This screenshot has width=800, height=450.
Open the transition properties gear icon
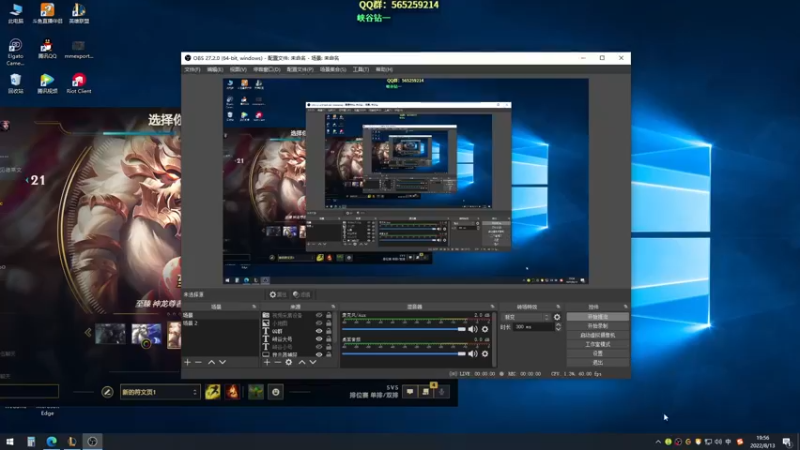pyautogui.click(x=557, y=317)
